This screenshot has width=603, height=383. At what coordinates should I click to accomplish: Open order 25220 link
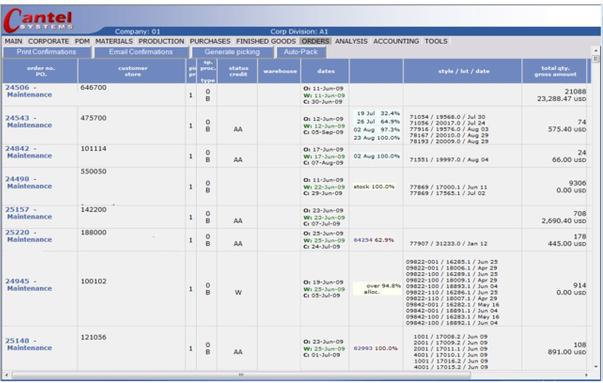coord(17,232)
